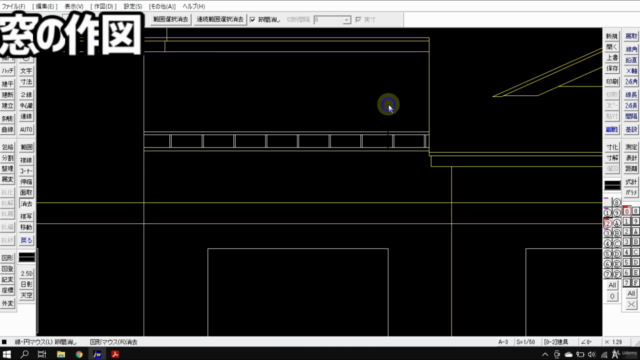
Task: Select the 測定 measure tool
Action: pos(631,147)
